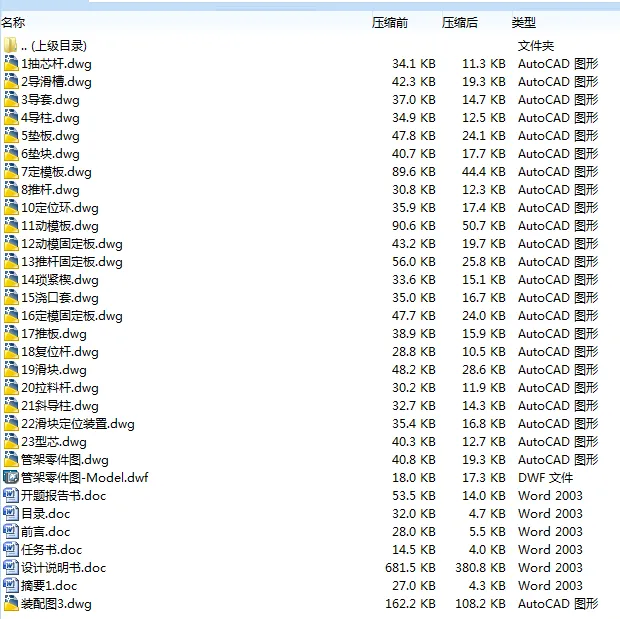Click the 19滑块.dwg file icon
Image resolution: width=620 pixels, height=619 pixels.
click(x=11, y=369)
